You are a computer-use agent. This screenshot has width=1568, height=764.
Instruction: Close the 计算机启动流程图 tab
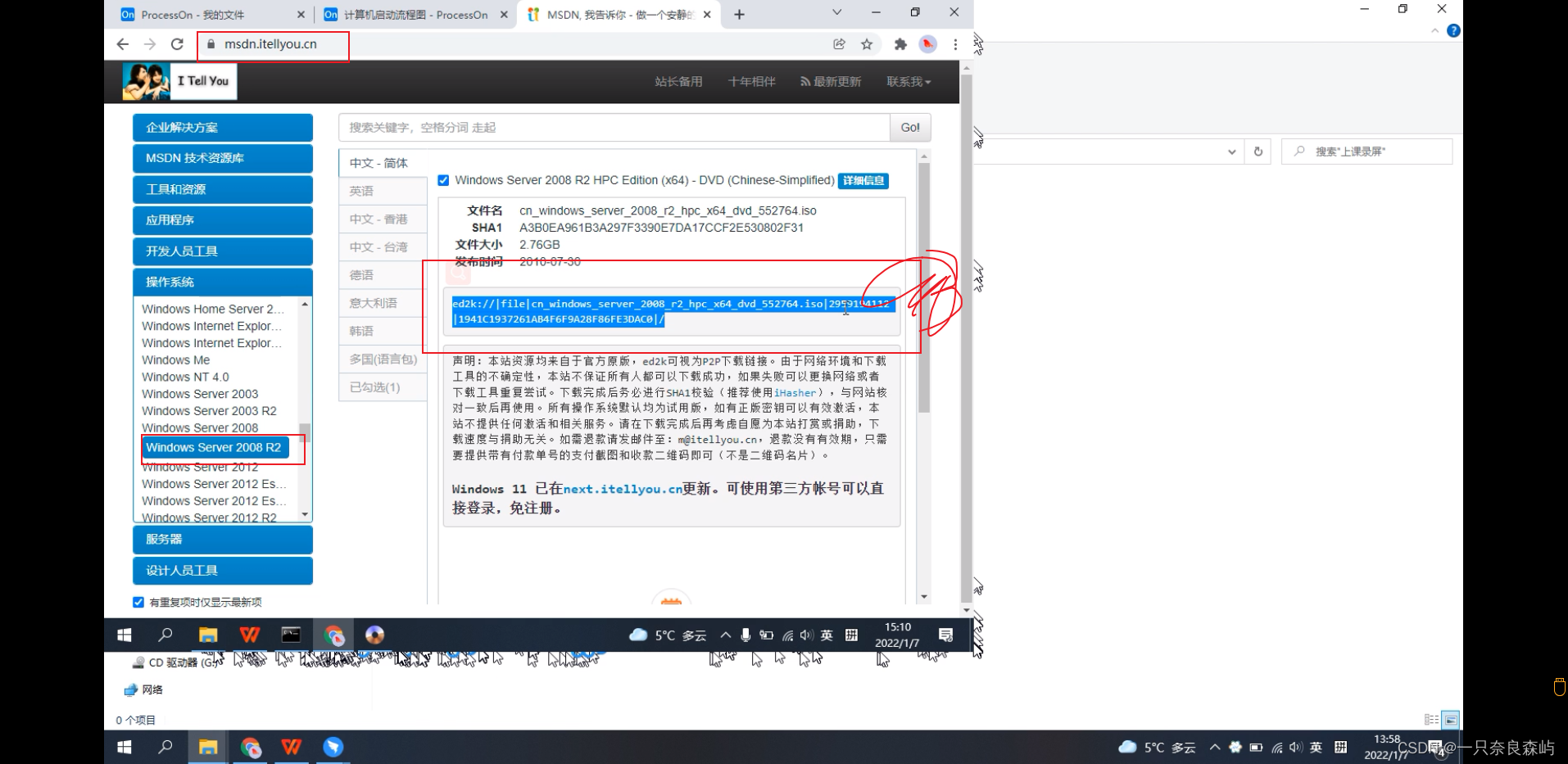(504, 15)
